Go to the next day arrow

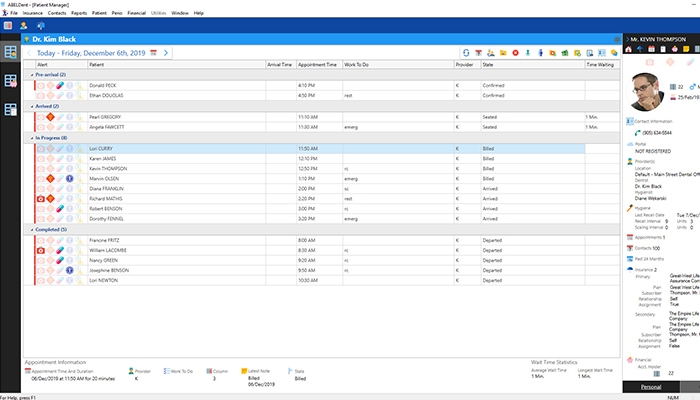click(x=166, y=52)
